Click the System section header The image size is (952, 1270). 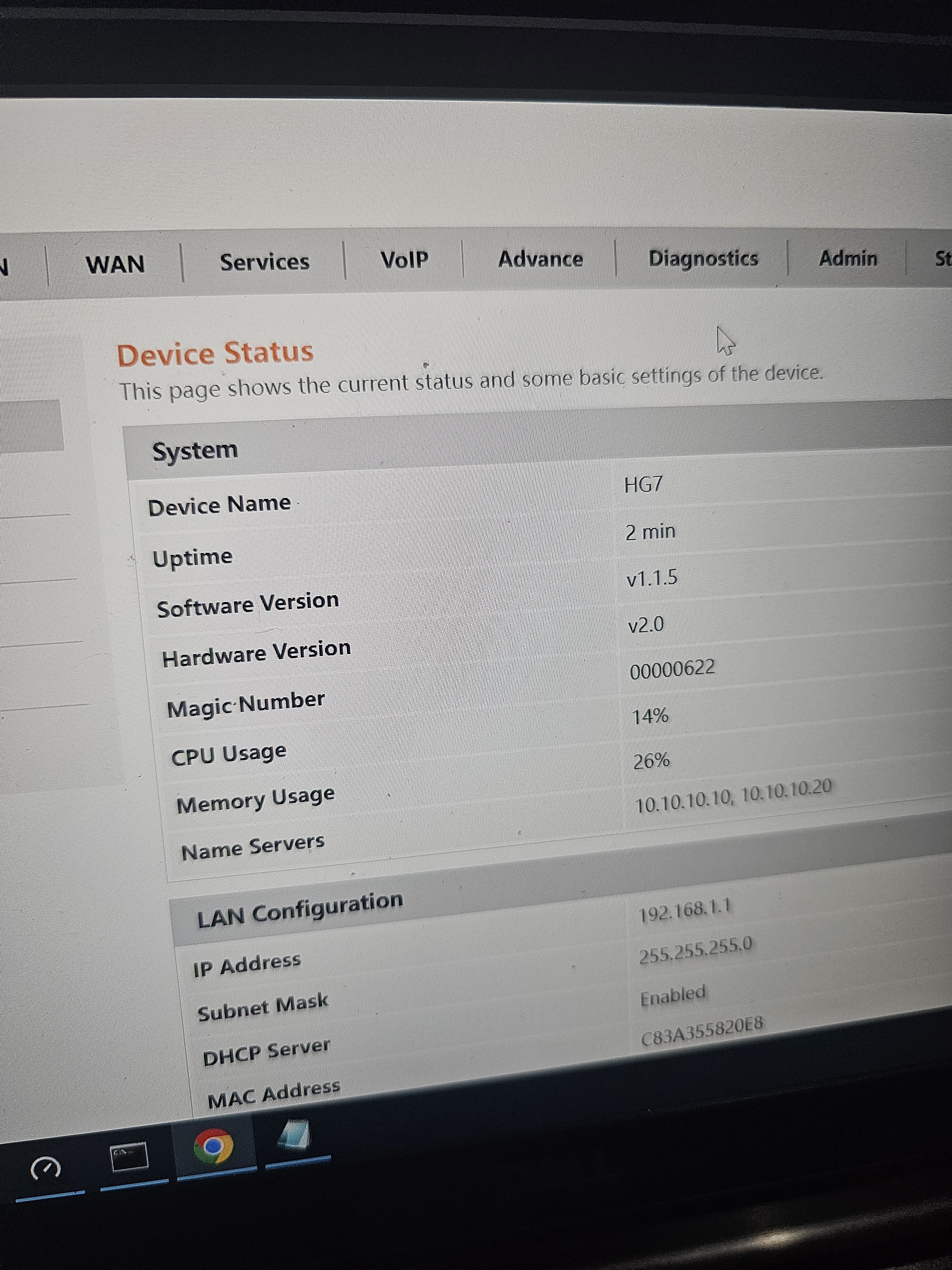click(x=195, y=451)
